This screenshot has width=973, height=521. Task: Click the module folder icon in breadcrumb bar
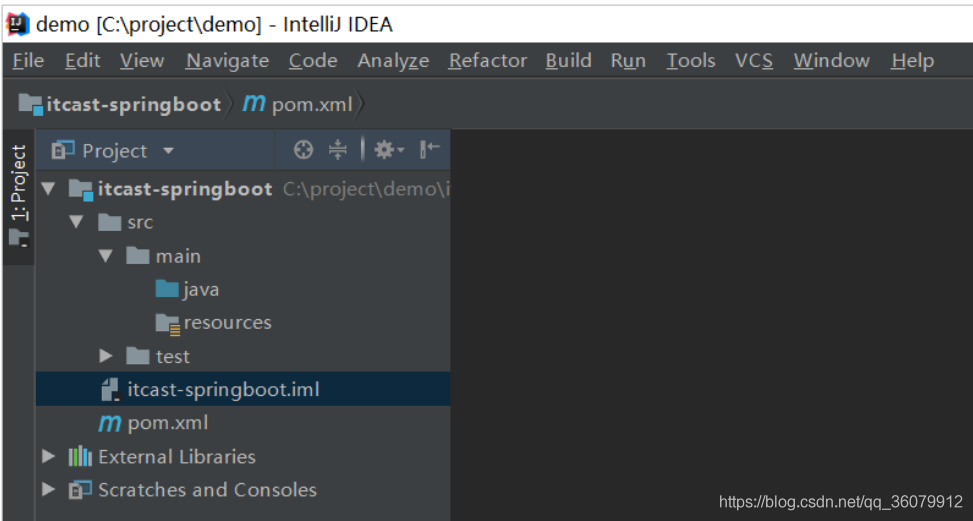point(30,104)
